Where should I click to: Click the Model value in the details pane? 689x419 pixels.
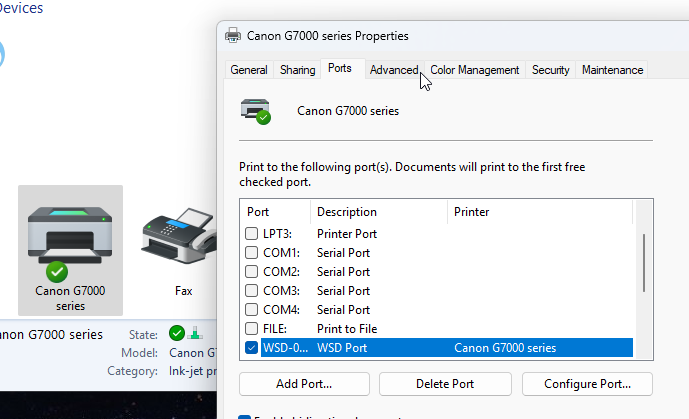click(192, 353)
